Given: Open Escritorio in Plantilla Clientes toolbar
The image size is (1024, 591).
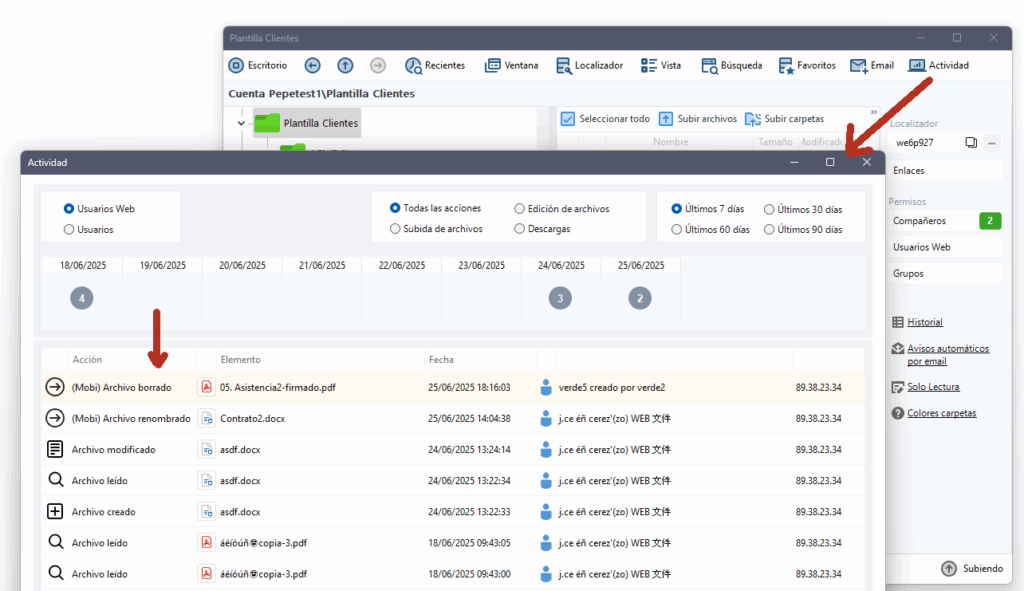Looking at the screenshot, I should click(x=258, y=65).
